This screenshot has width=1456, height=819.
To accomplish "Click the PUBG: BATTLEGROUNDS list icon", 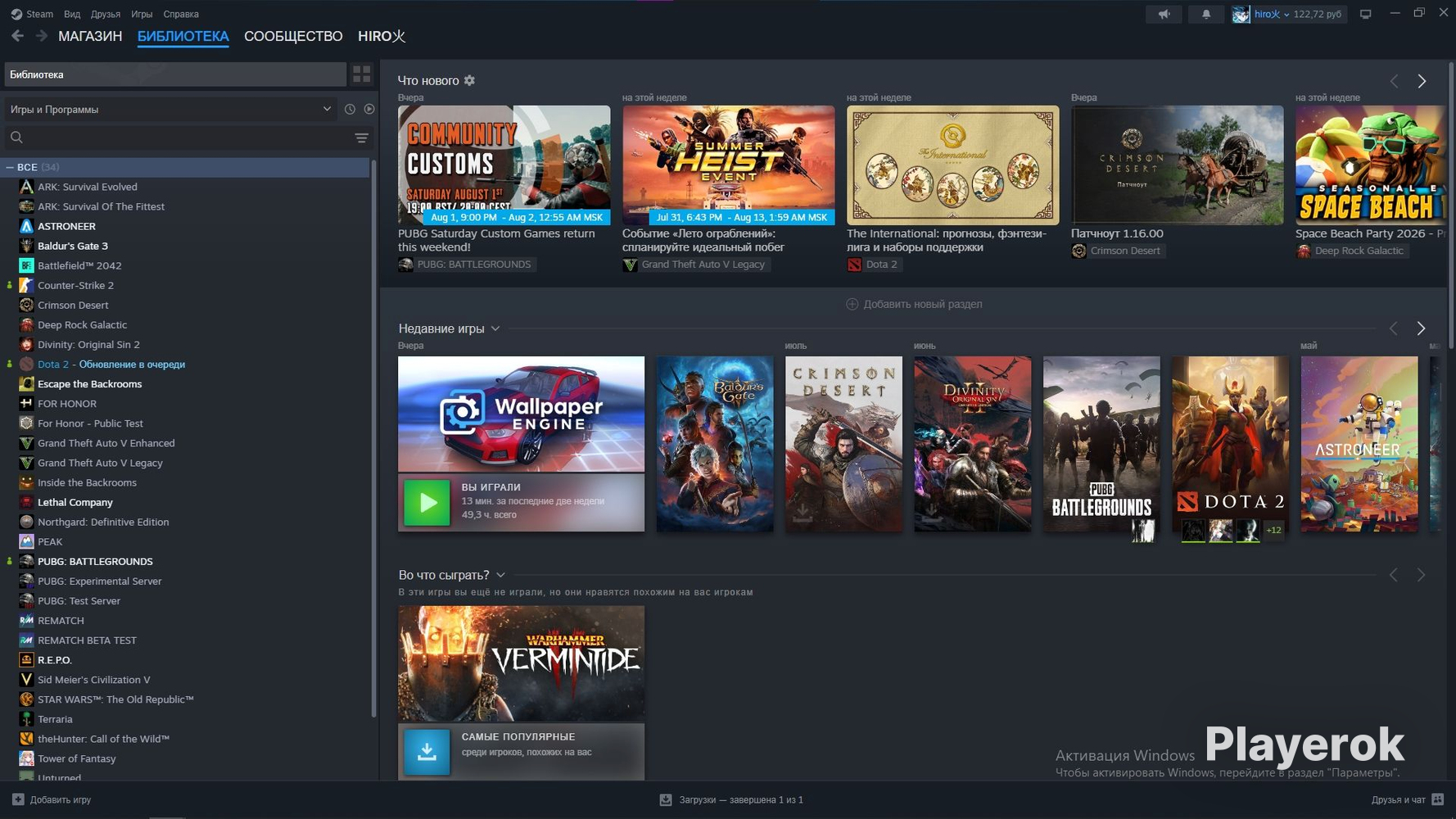I will pos(26,561).
